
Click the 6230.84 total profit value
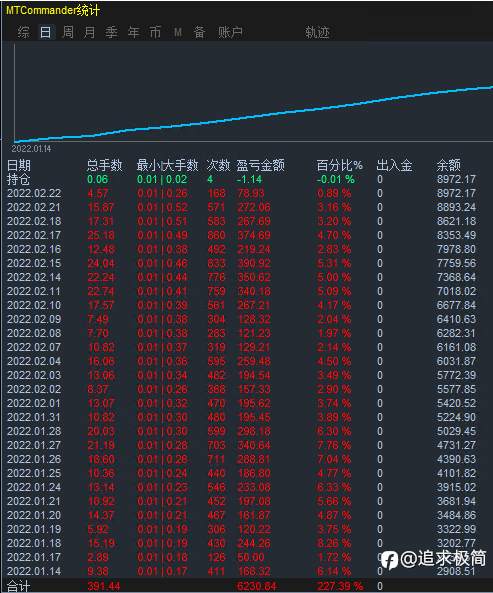(x=257, y=587)
